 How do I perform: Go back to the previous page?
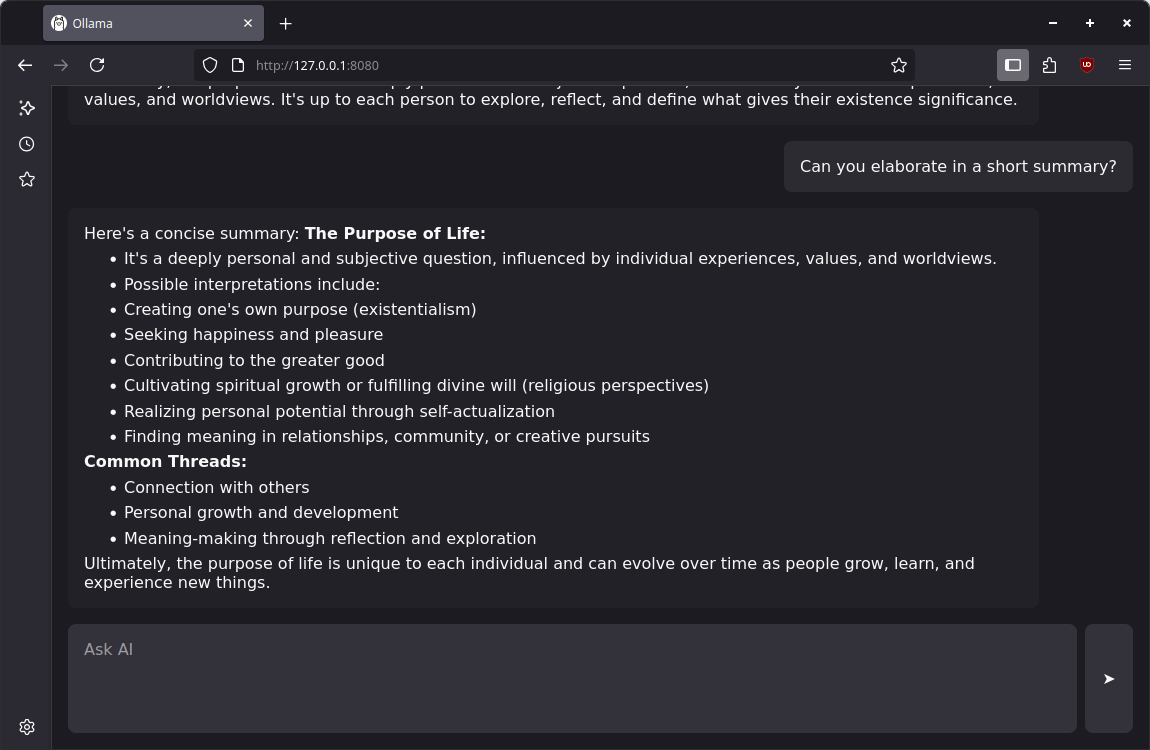(25, 65)
